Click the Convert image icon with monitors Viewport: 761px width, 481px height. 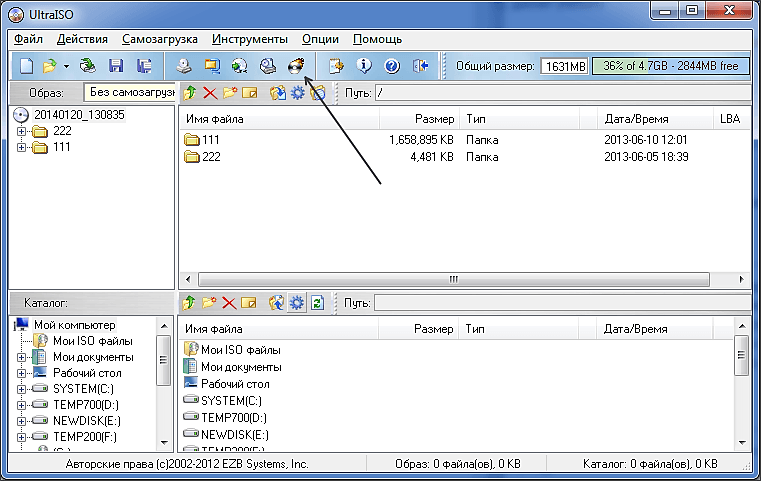point(212,66)
